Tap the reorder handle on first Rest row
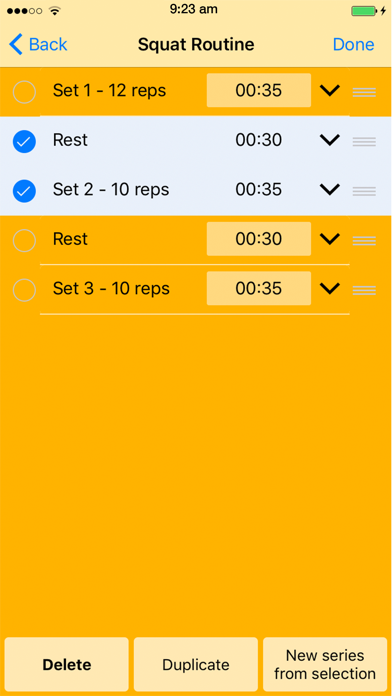Image resolution: width=392 pixels, height=696 pixels. click(x=364, y=142)
